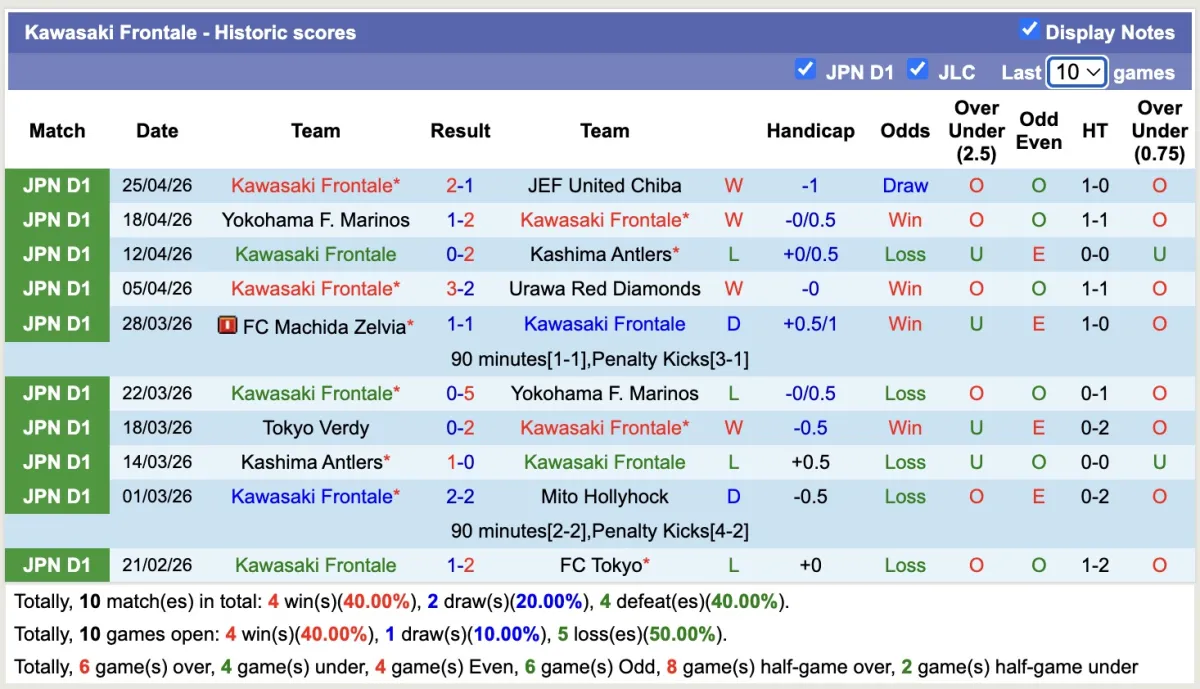Click the Over Under (2.5) column header
Viewport: 1200px width, 689px height.
click(976, 131)
